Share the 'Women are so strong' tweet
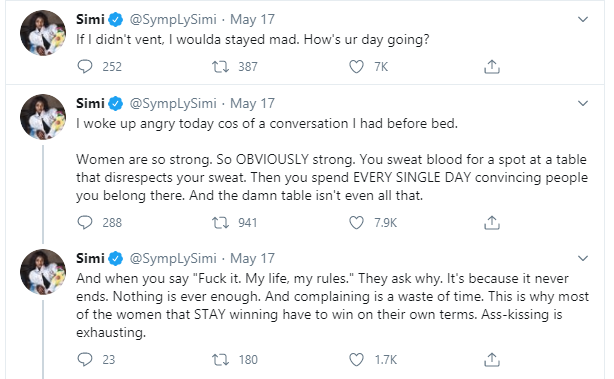 pyautogui.click(x=492, y=223)
